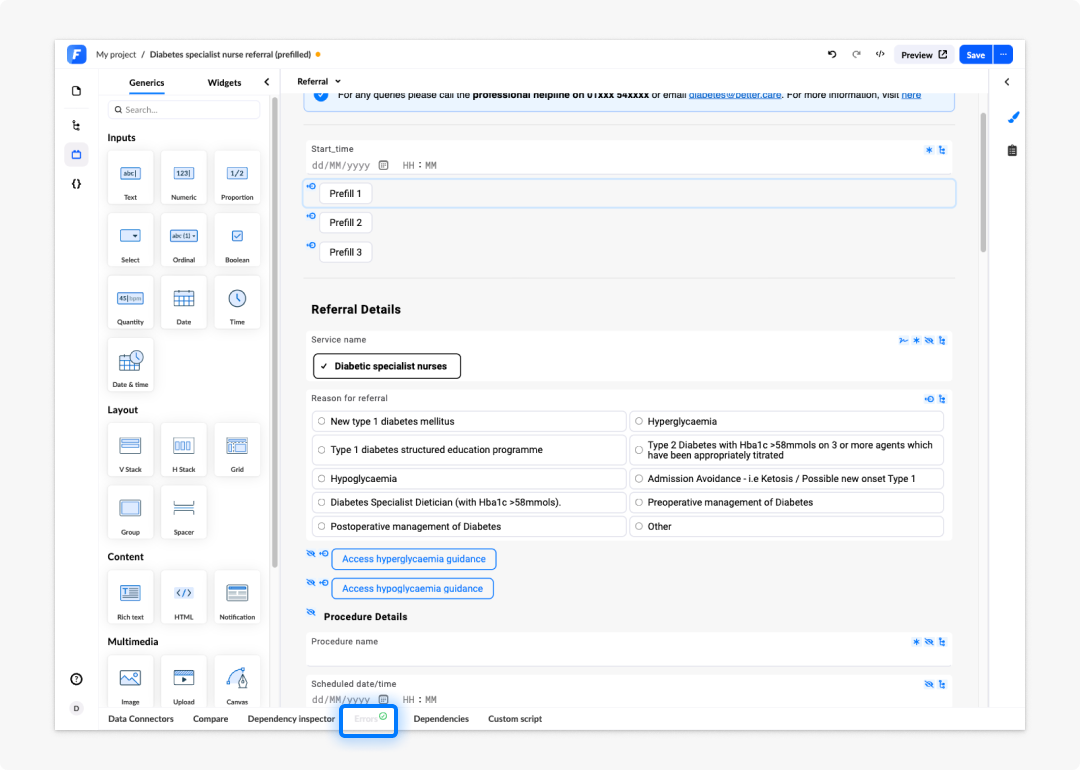Open the Referral dropdown
This screenshot has height=770, width=1080.
pos(319,81)
